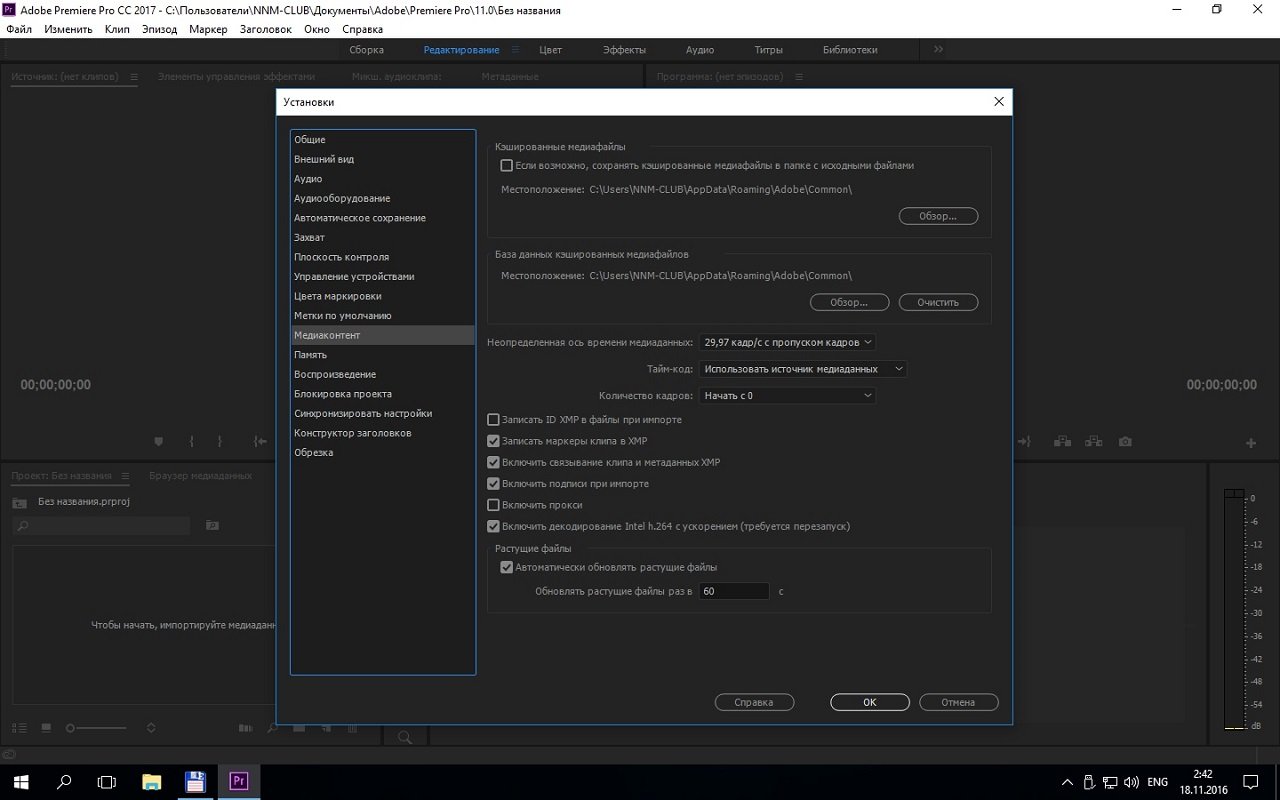Open File Explorer from the taskbar
This screenshot has height=800, width=1280.
(151, 781)
